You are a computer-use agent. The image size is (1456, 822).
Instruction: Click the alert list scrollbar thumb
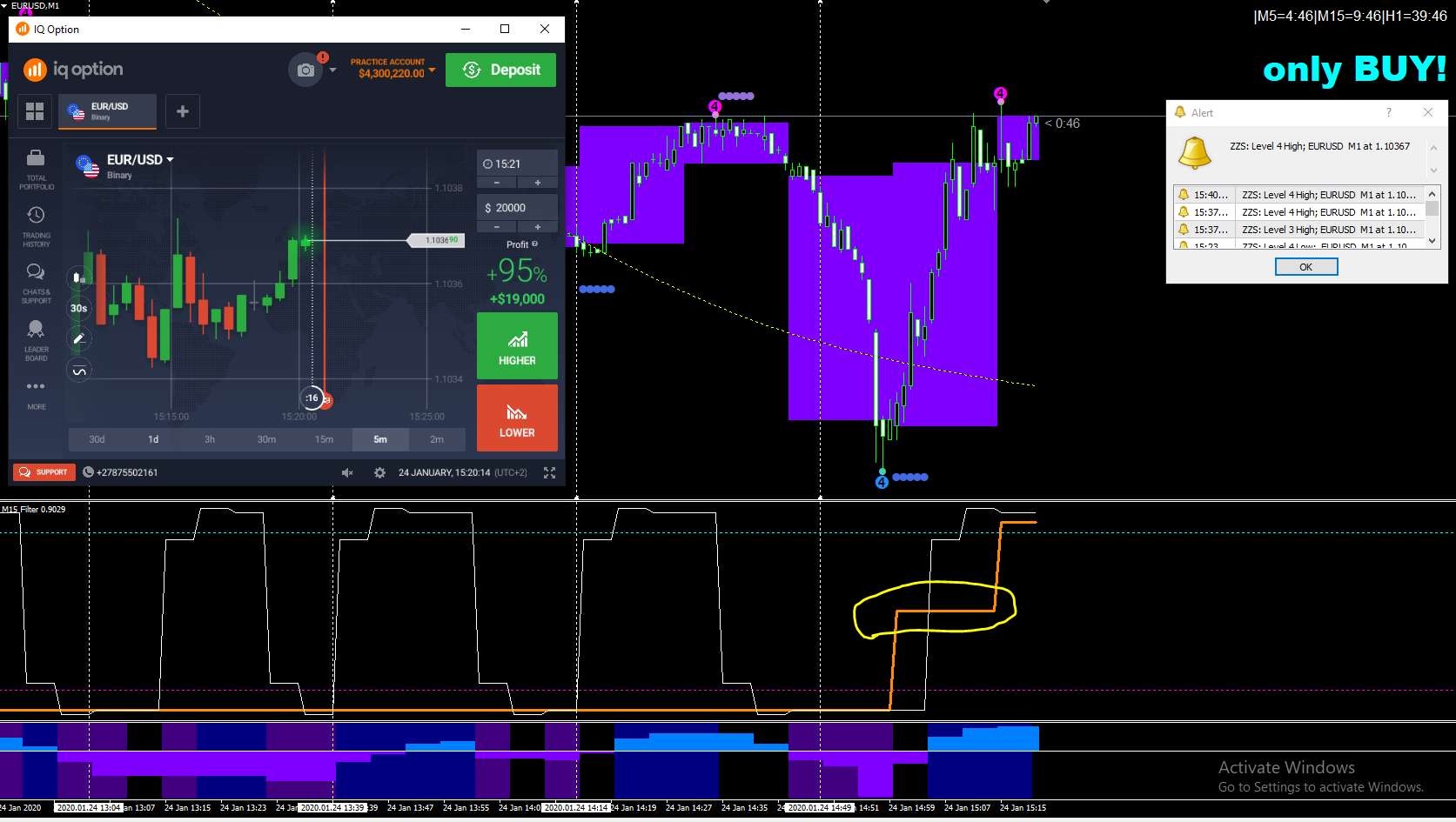pos(1433,209)
